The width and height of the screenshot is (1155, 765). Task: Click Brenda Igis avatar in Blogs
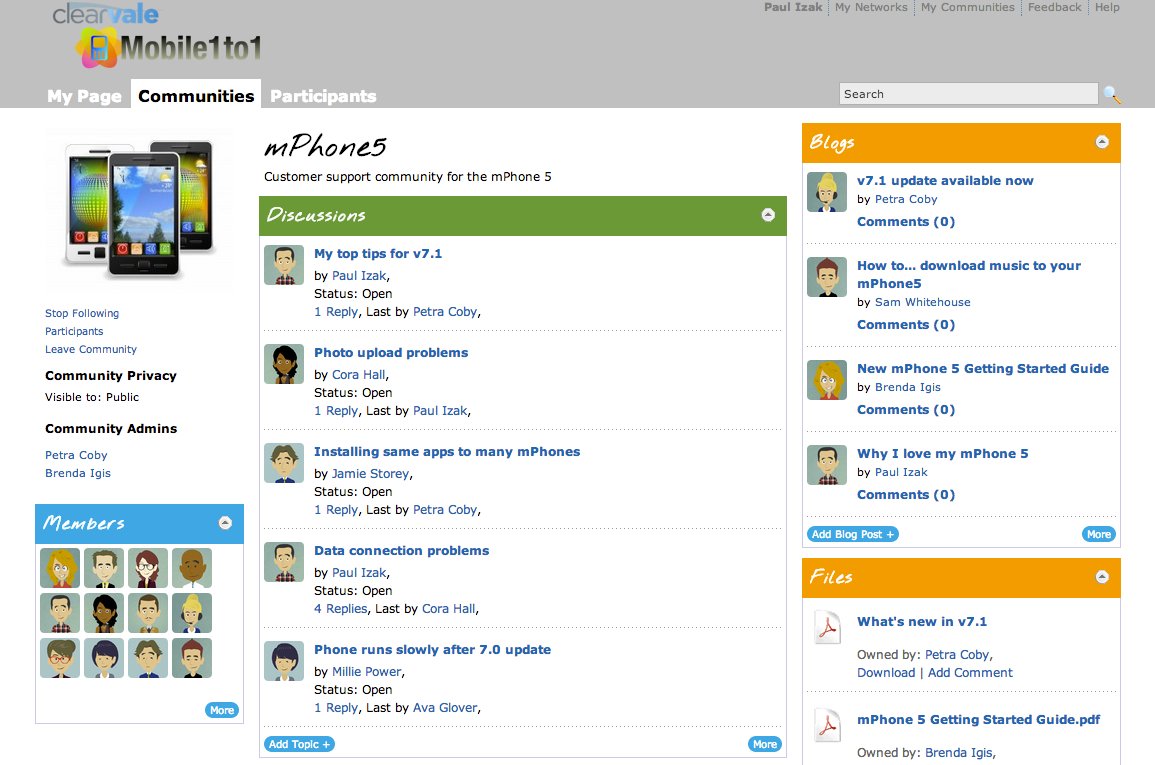826,380
